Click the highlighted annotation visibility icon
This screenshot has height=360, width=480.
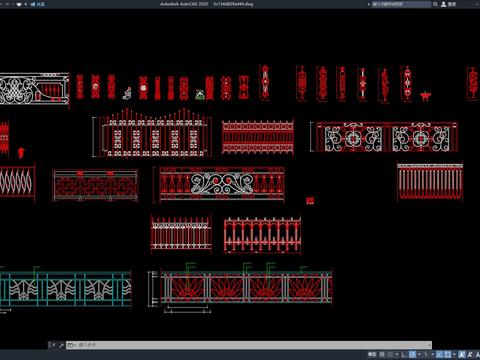pyautogui.click(x=462, y=354)
